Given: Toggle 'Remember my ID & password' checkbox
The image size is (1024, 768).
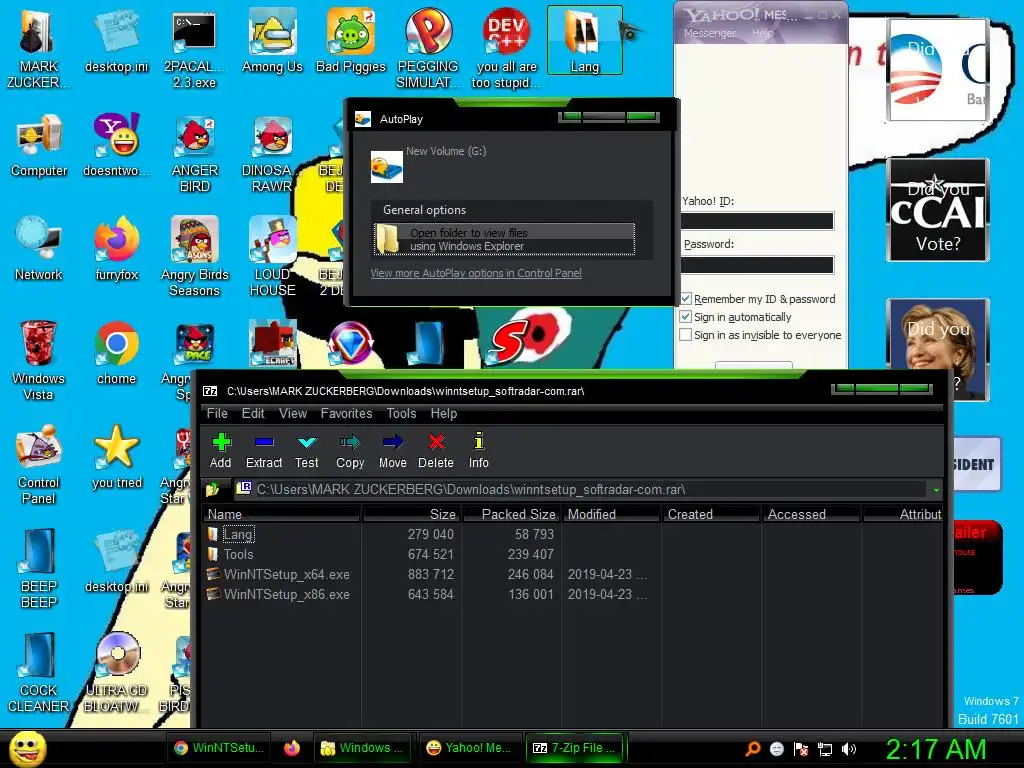Looking at the screenshot, I should point(686,298).
